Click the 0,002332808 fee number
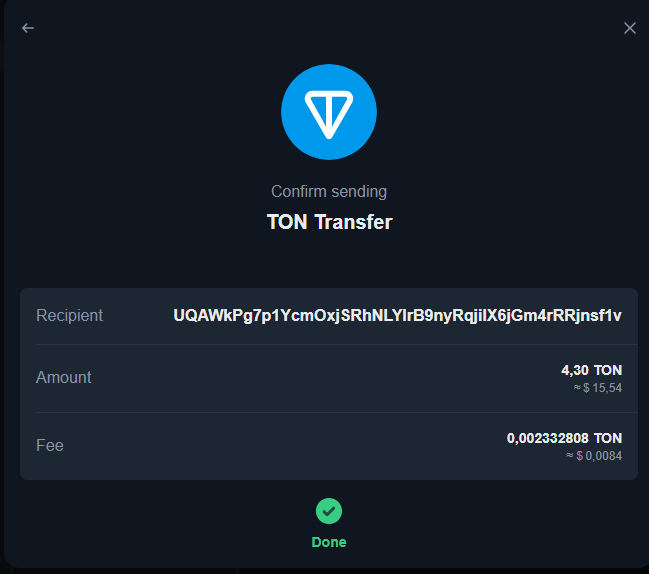The image size is (649, 574). [x=548, y=438]
